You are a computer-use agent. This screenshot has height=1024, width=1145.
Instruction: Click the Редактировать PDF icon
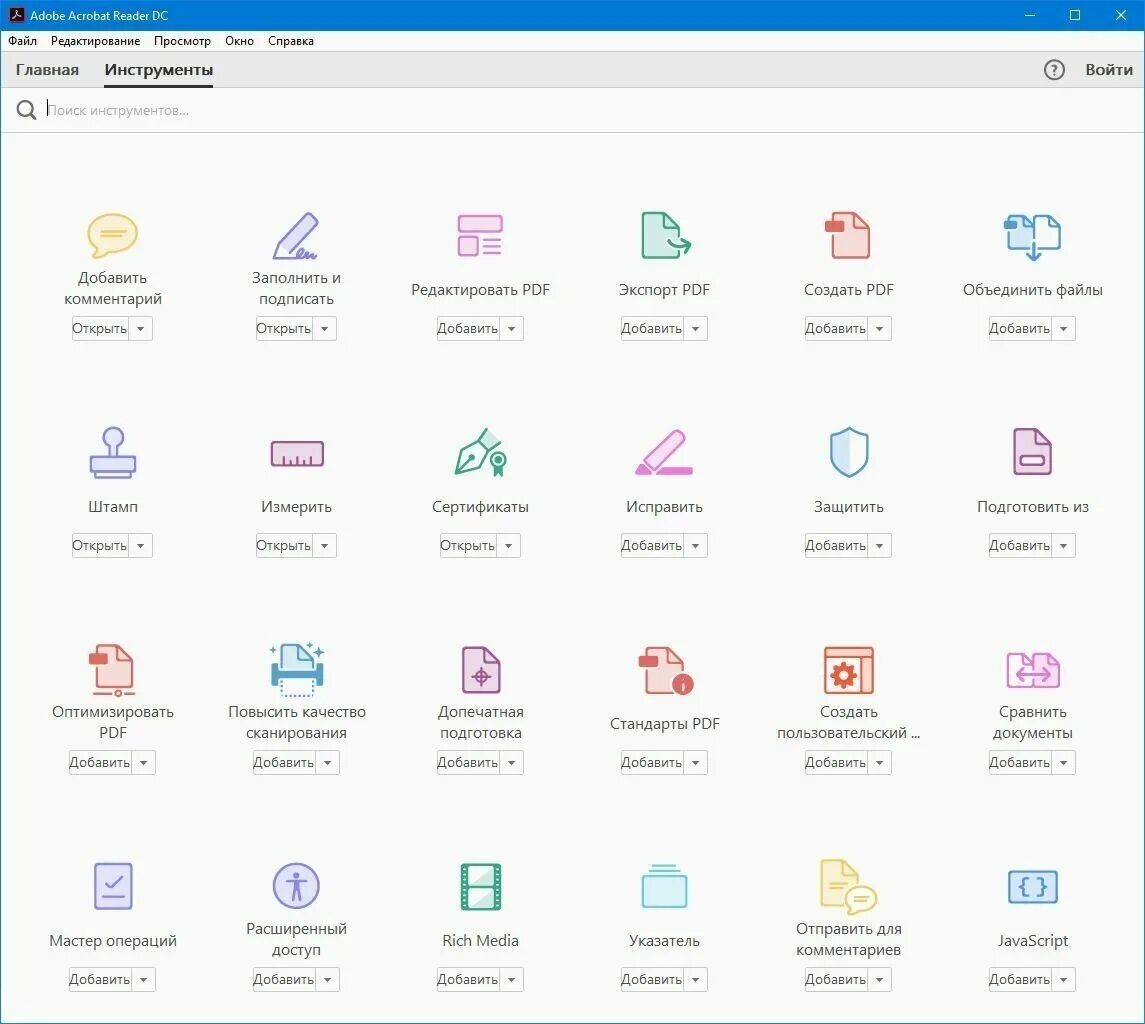[x=480, y=235]
